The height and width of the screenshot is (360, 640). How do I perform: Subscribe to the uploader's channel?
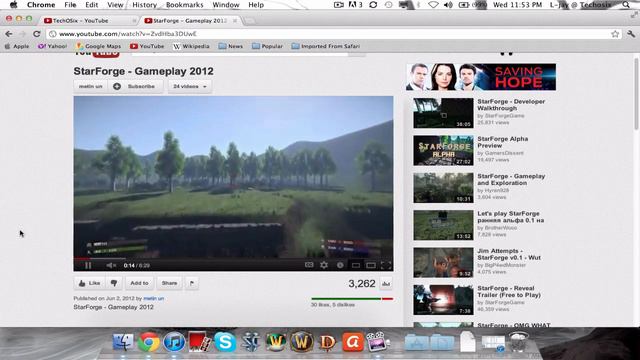click(x=136, y=87)
